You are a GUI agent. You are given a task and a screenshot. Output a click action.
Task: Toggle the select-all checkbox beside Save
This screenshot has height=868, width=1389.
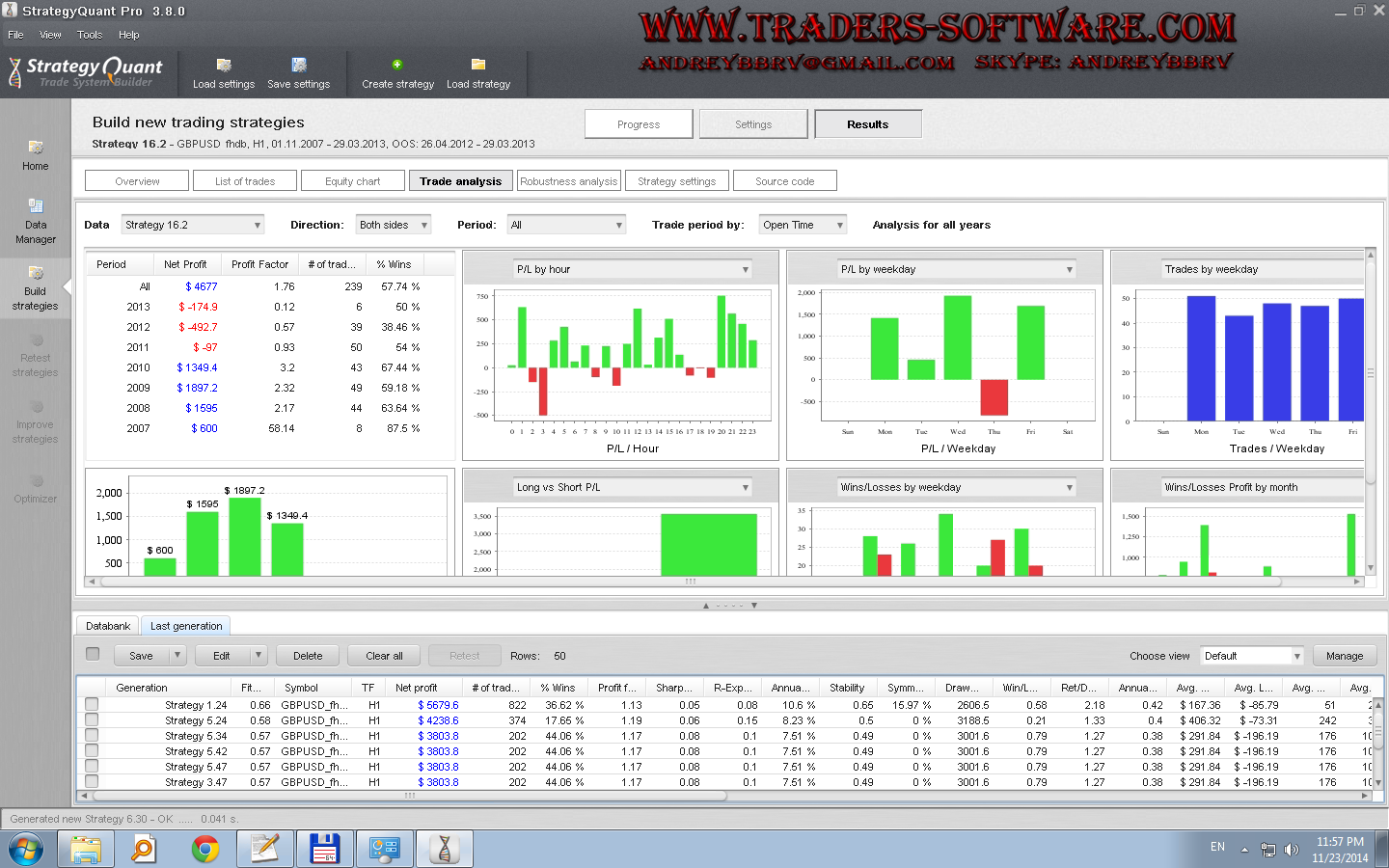tap(93, 655)
